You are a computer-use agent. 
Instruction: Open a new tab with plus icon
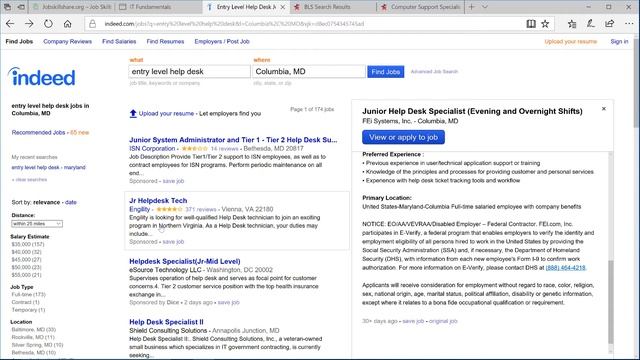click(472, 7)
